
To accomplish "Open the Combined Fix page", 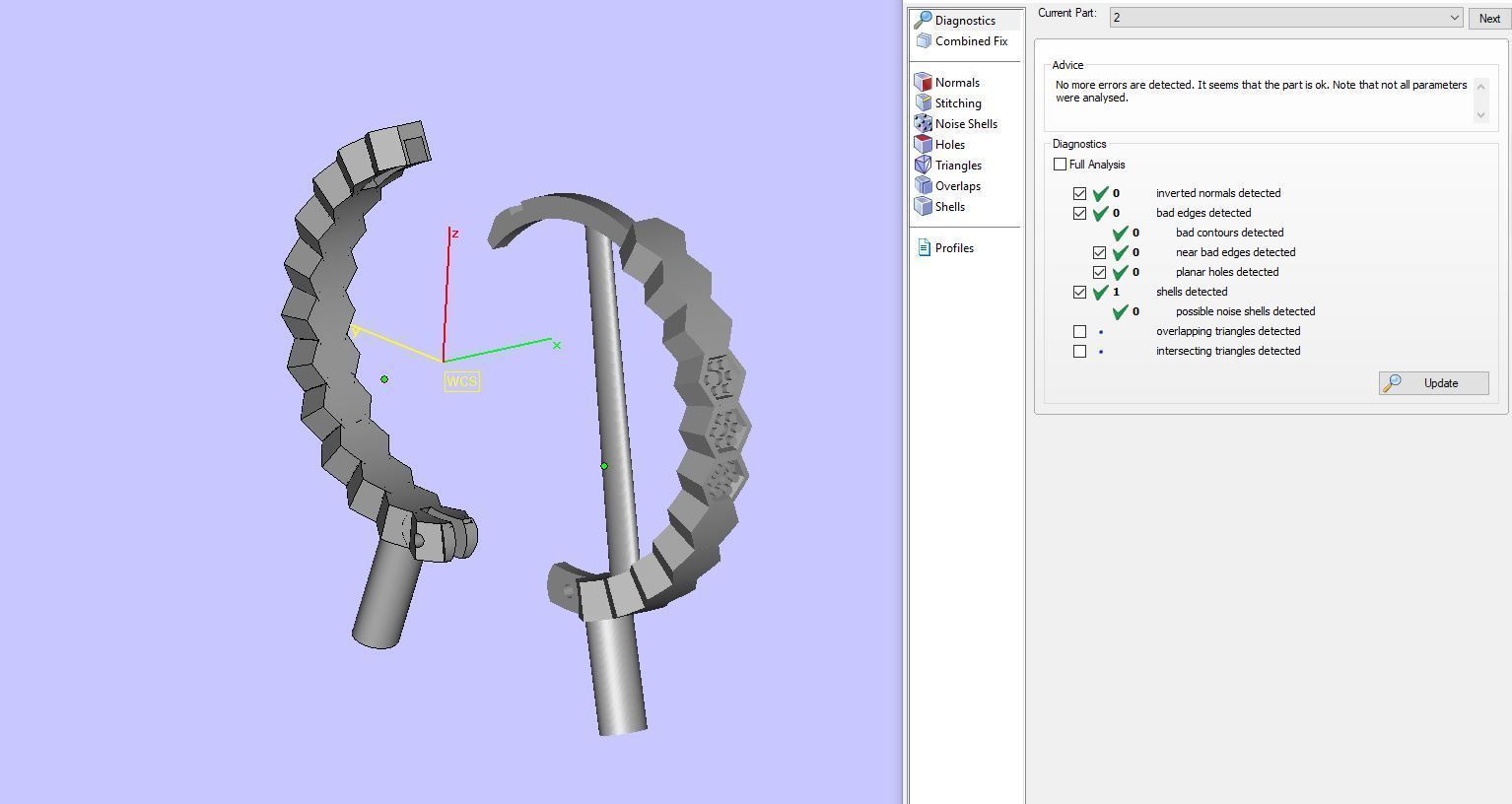I will coord(961,41).
